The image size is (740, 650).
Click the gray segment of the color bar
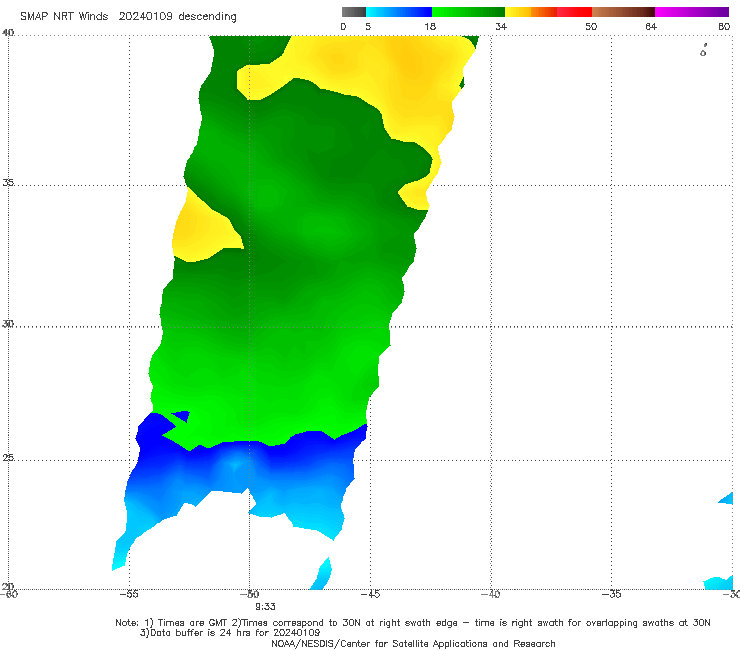[x=354, y=12]
